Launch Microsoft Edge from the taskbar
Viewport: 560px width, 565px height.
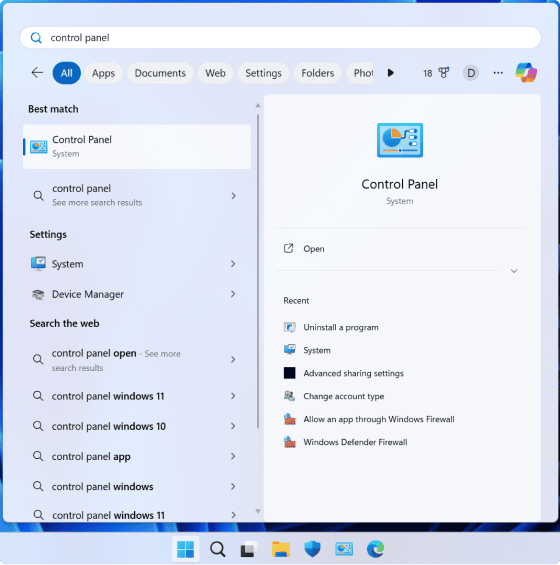pyautogui.click(x=375, y=549)
